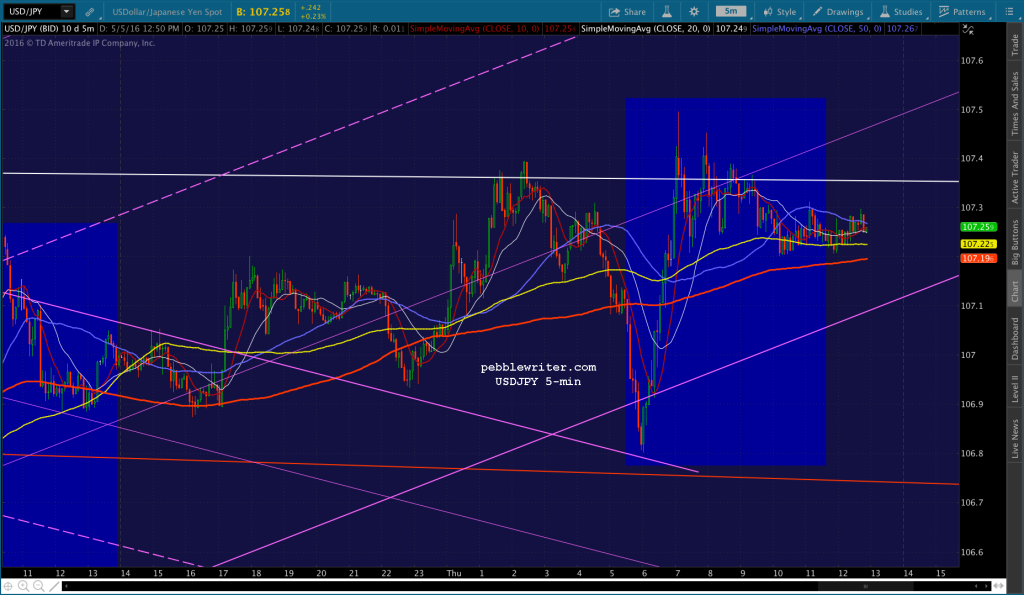The width and height of the screenshot is (1024, 595).
Task: Open the Trade side tab
Action: click(x=1015, y=44)
